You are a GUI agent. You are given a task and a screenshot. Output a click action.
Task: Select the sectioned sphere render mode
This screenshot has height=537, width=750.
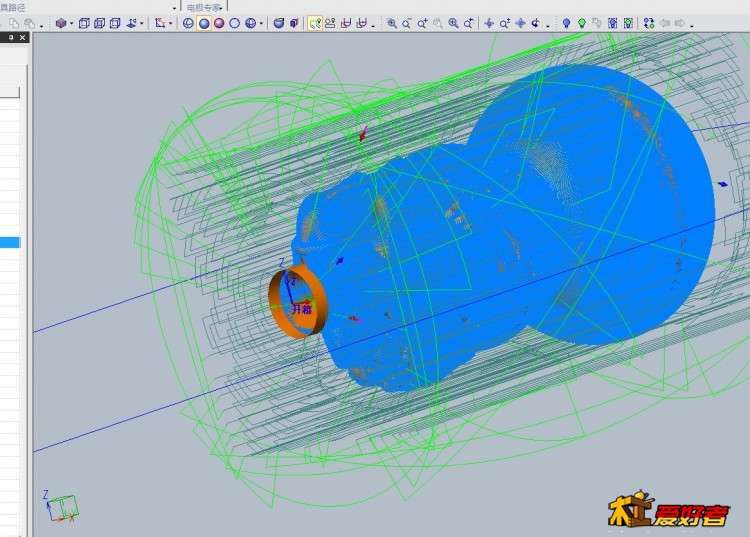pos(250,23)
